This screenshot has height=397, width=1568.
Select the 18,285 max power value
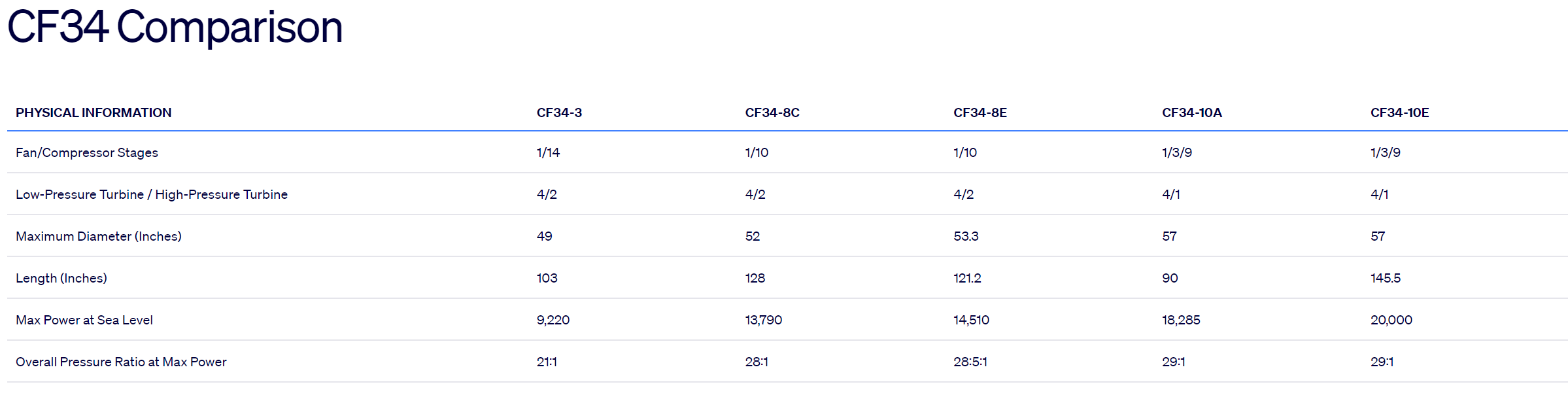coord(1182,320)
